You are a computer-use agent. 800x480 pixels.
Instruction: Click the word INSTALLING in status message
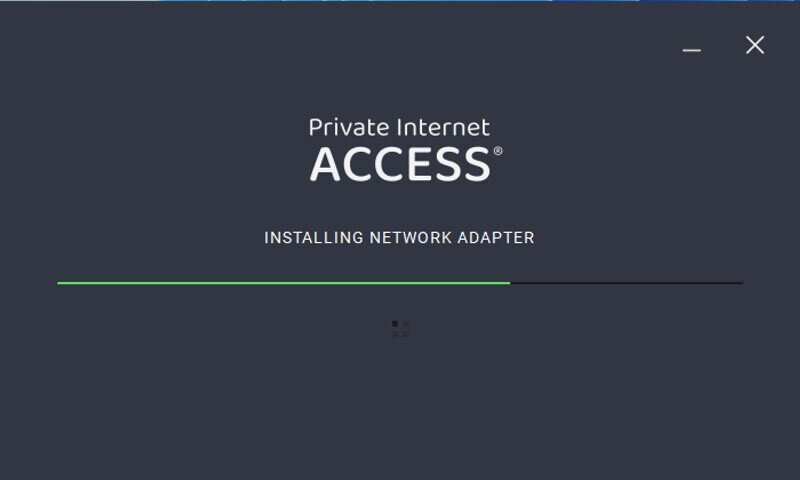coord(313,238)
